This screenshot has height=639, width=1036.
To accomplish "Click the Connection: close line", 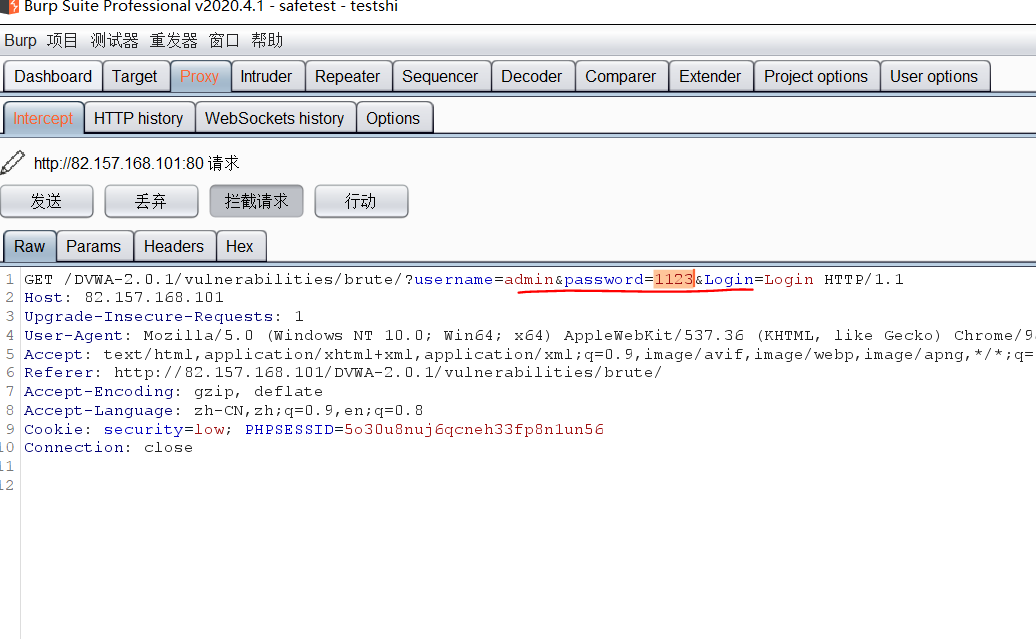I will click(108, 447).
